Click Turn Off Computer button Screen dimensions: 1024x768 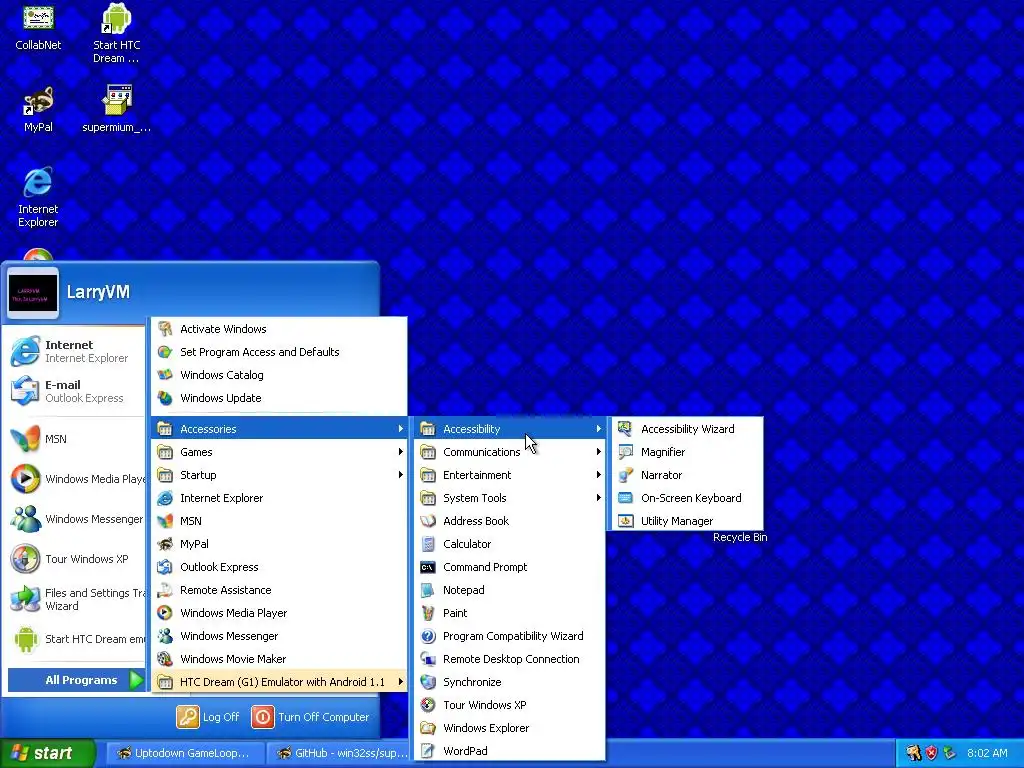tap(311, 717)
